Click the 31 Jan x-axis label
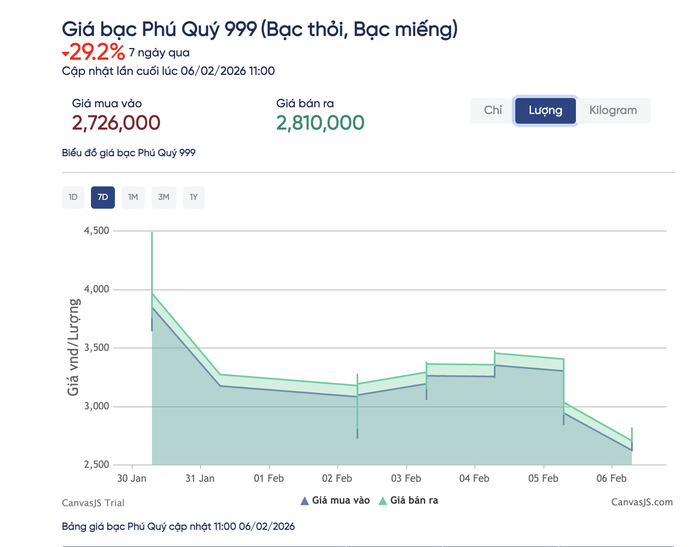This screenshot has width=698, height=547. pyautogui.click(x=200, y=478)
